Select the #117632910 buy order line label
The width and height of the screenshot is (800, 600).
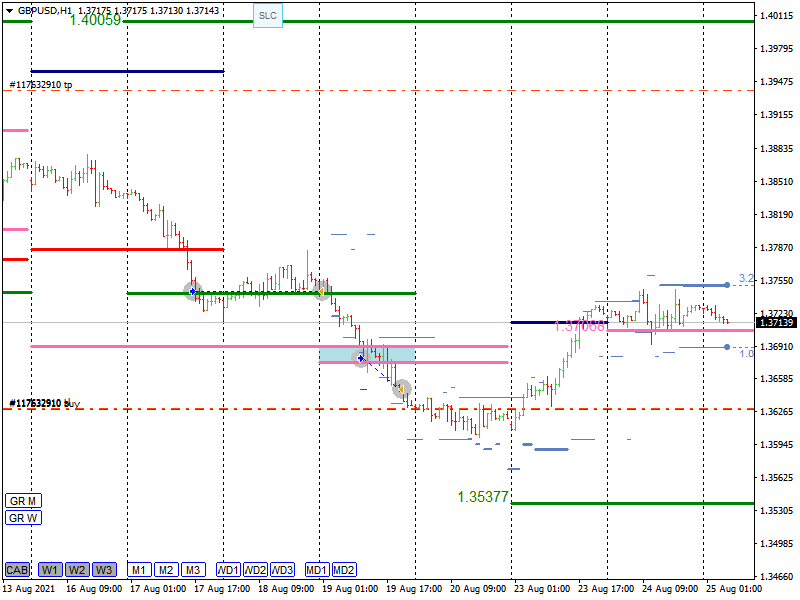coord(44,404)
